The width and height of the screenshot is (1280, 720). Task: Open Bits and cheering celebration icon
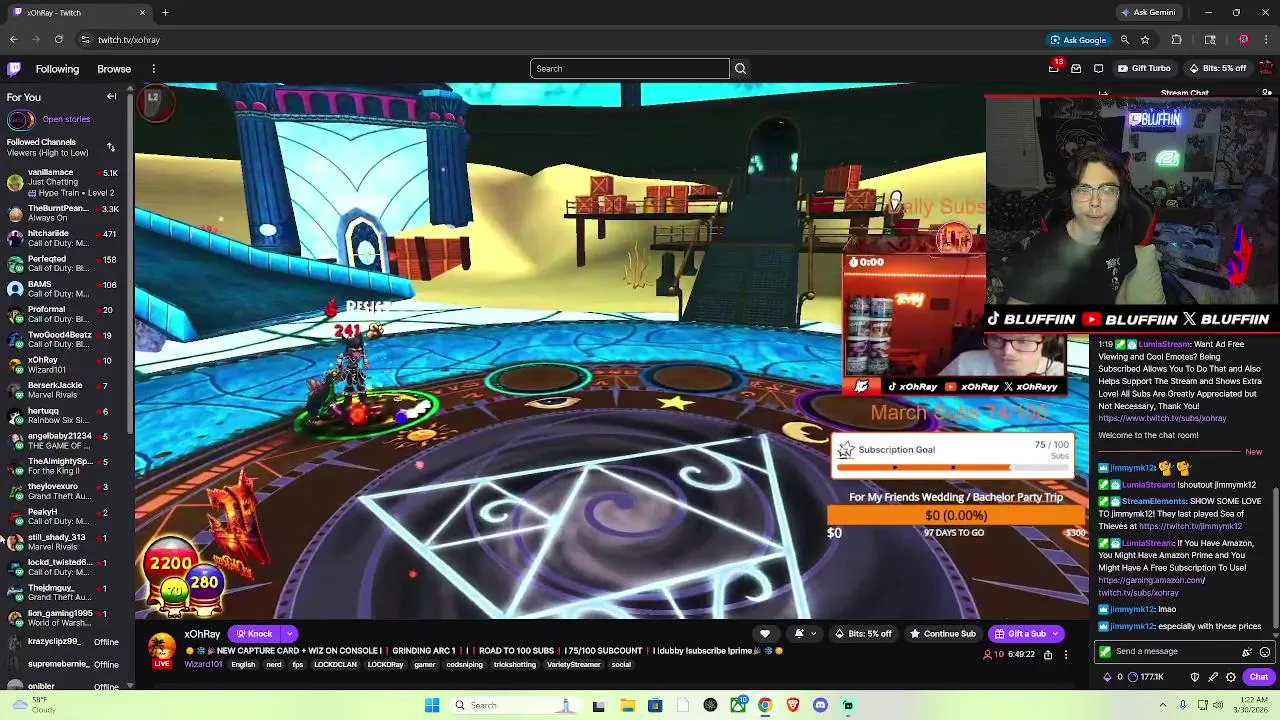1247,652
